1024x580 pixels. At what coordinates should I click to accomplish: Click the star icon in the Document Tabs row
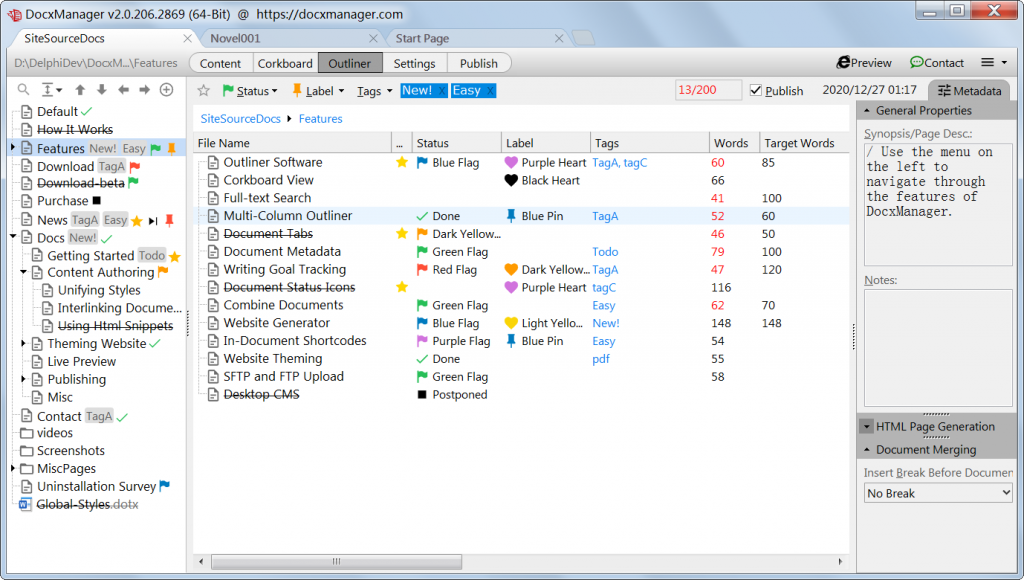pyautogui.click(x=402, y=233)
